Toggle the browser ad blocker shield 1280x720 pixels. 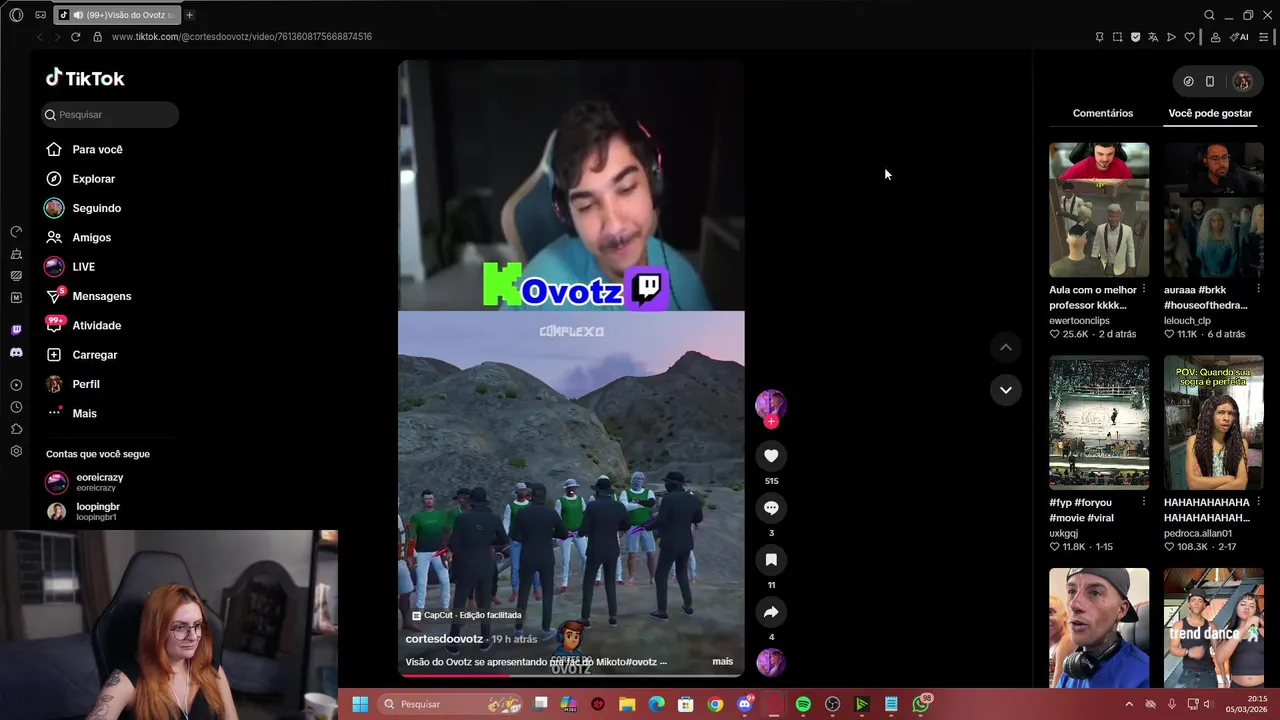pos(1135,37)
